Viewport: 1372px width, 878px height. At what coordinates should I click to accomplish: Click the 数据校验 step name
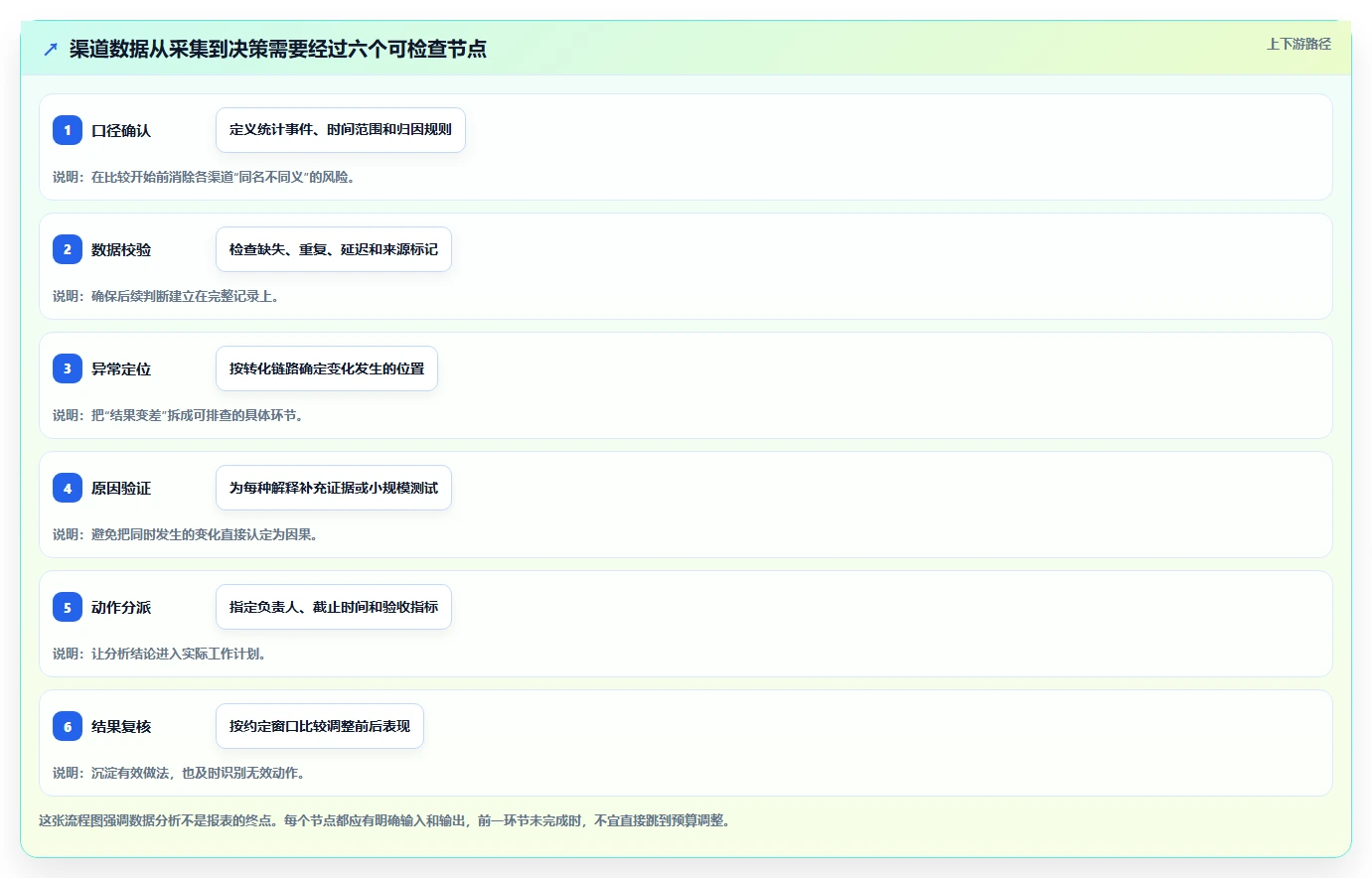(x=121, y=249)
